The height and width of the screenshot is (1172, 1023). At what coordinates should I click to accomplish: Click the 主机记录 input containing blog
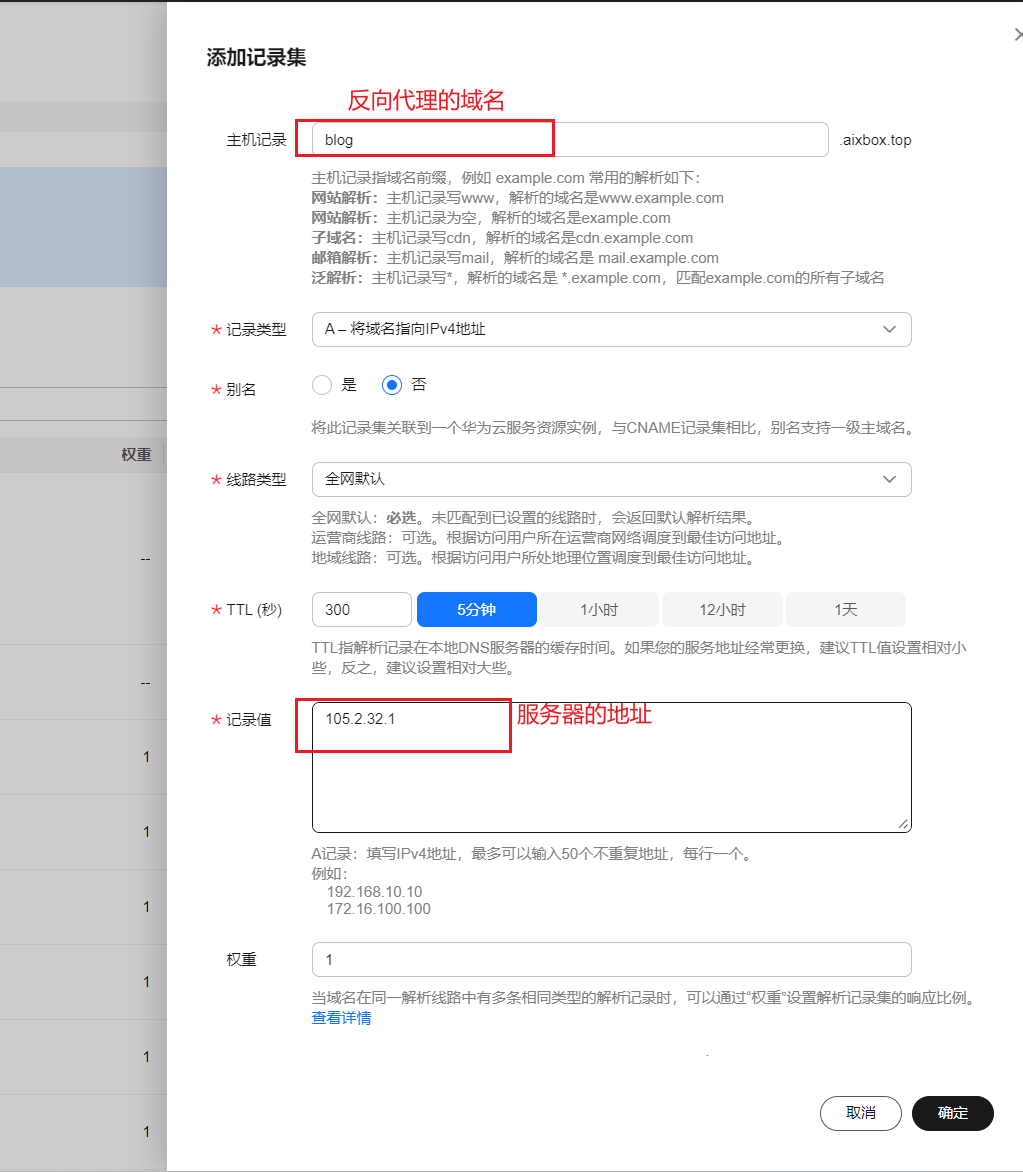click(x=570, y=140)
